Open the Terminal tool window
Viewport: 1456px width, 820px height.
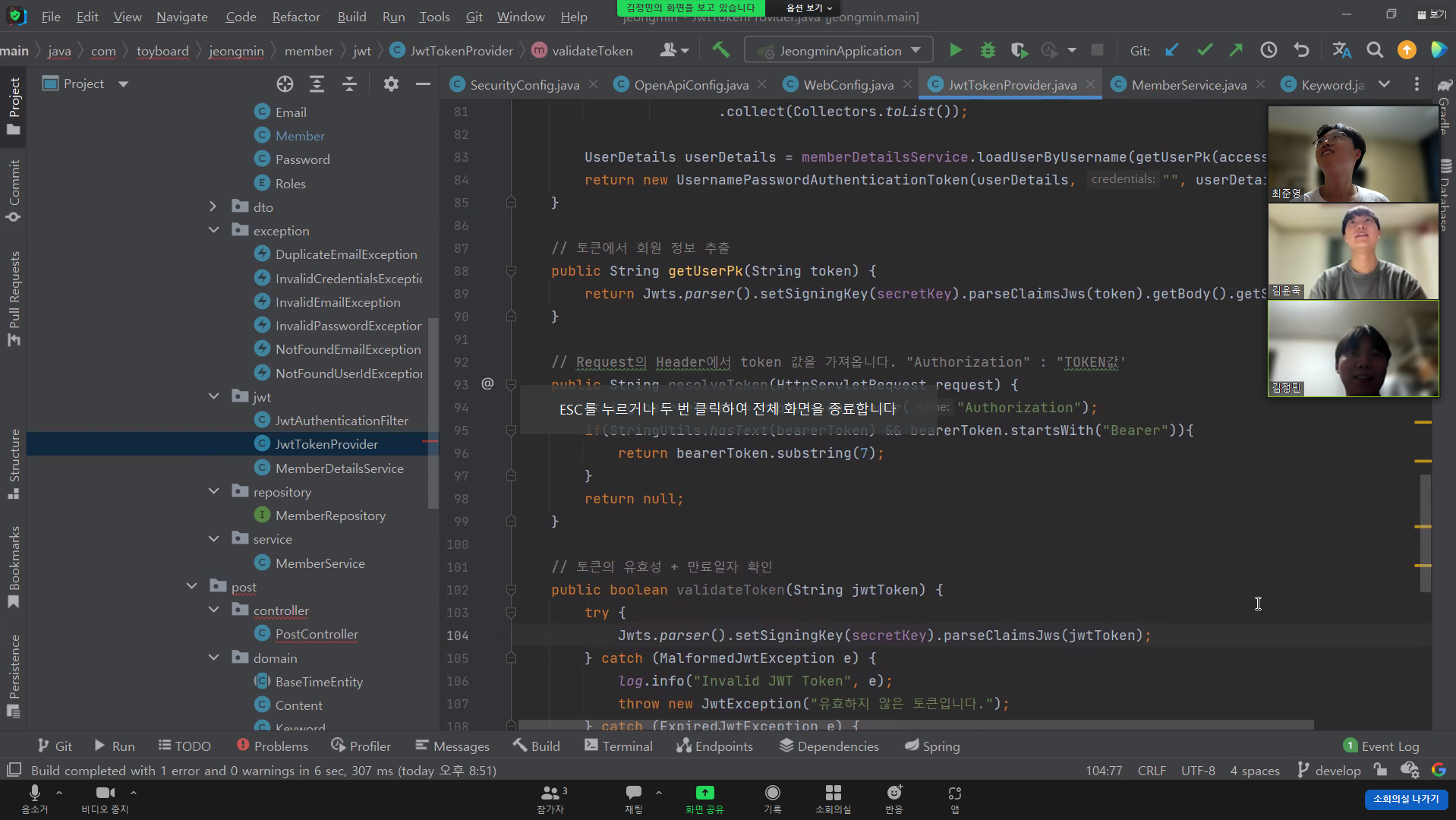pyautogui.click(x=619, y=746)
